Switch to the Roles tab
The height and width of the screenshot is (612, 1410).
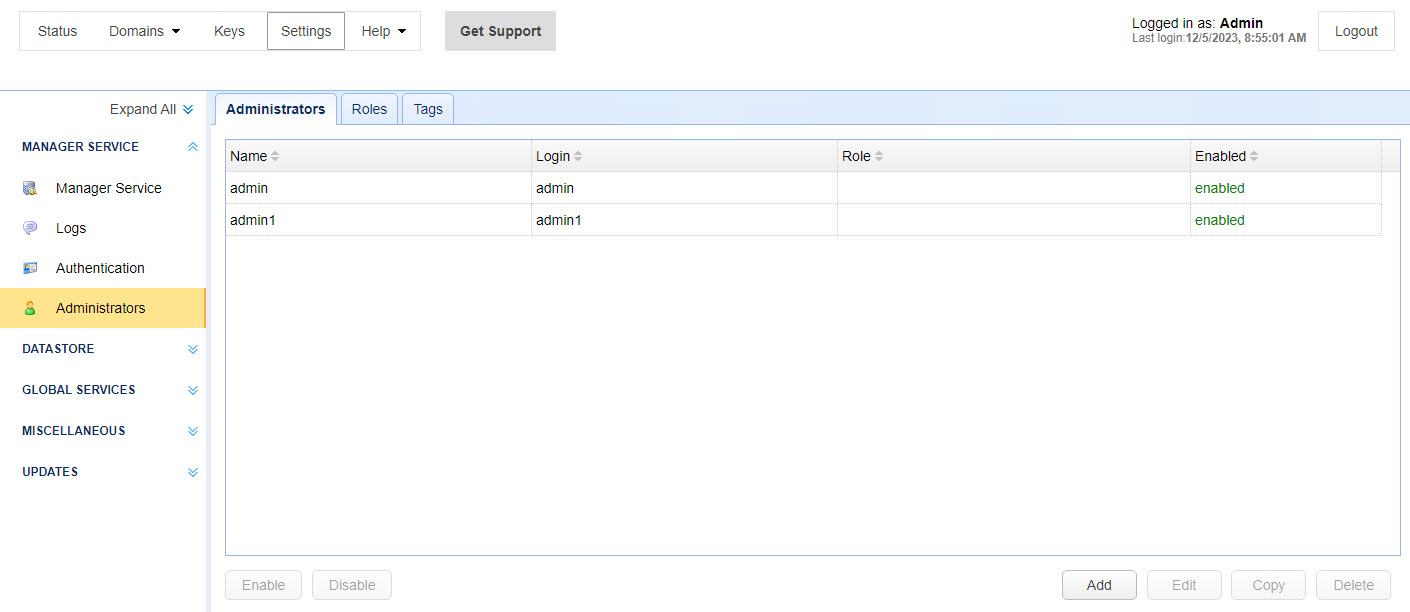pos(369,109)
